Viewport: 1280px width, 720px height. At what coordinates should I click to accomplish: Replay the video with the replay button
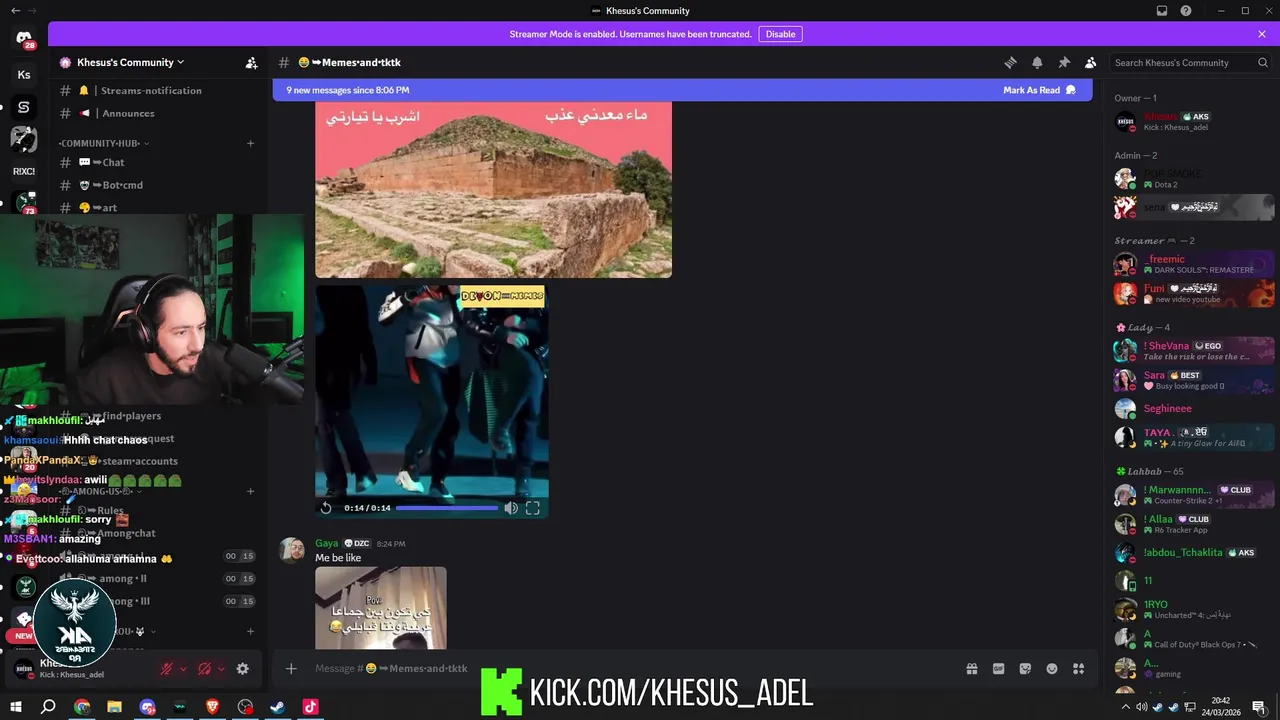coord(326,508)
